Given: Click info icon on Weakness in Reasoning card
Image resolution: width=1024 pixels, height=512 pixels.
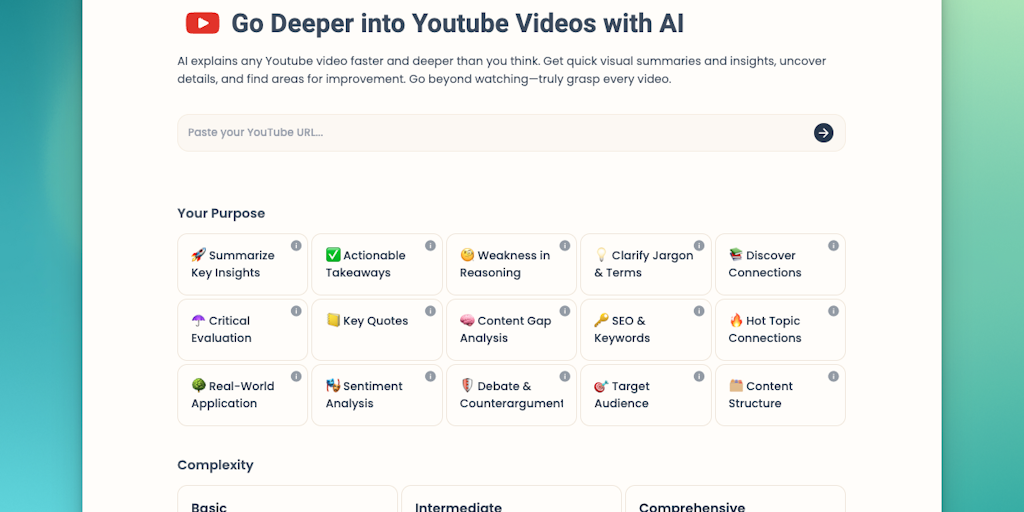Looking at the screenshot, I should click(565, 246).
